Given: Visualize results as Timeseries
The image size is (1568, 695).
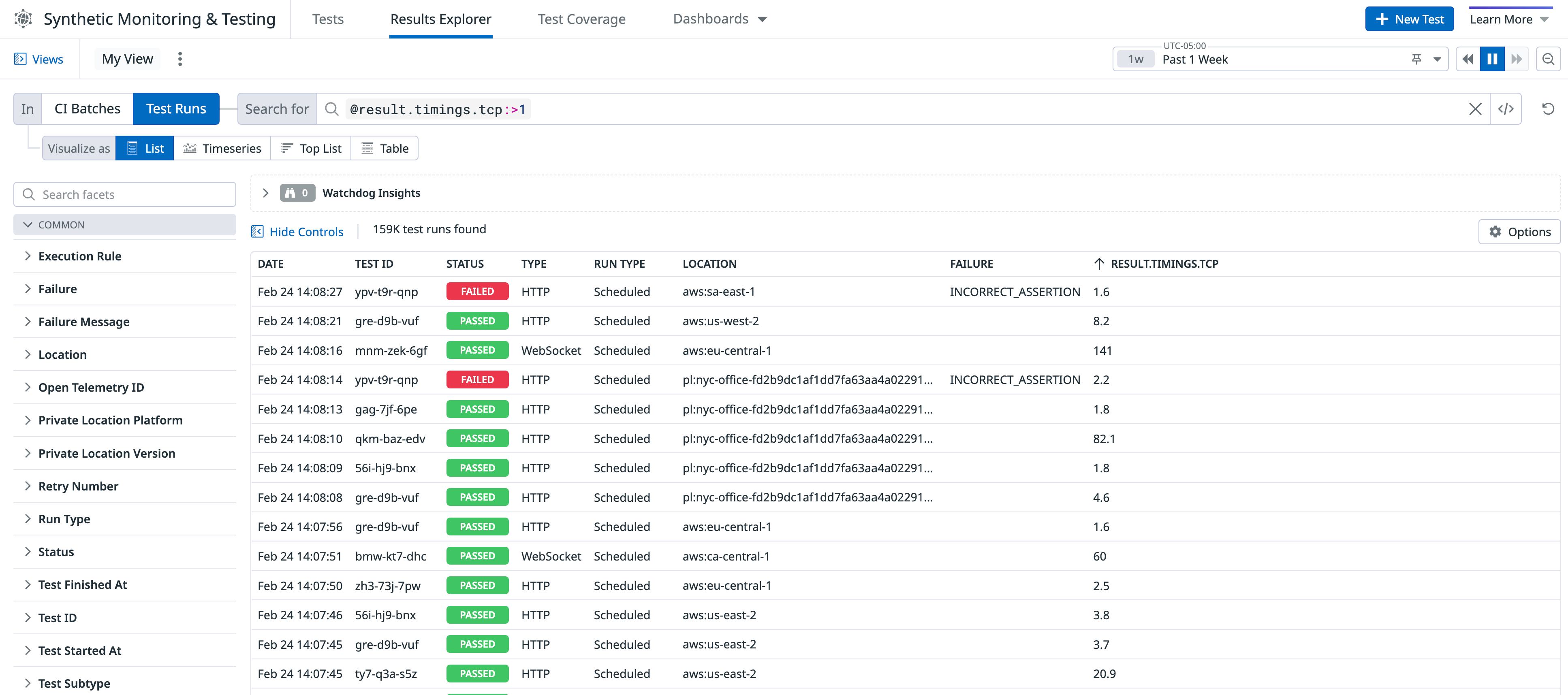Looking at the screenshot, I should click(222, 149).
